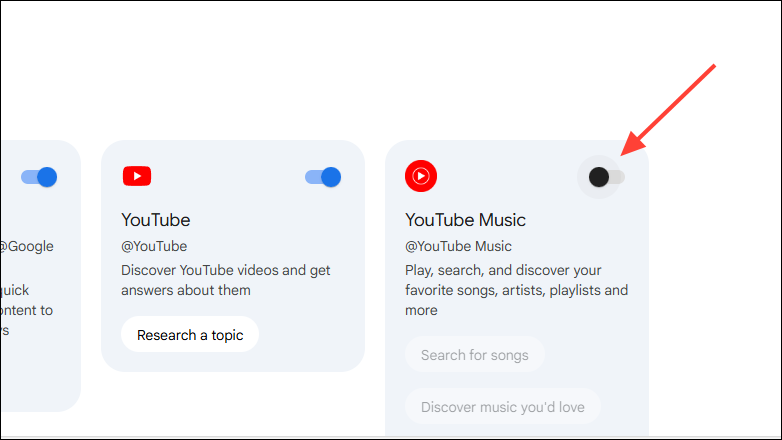Click the Play, search, and discover description

point(516,290)
